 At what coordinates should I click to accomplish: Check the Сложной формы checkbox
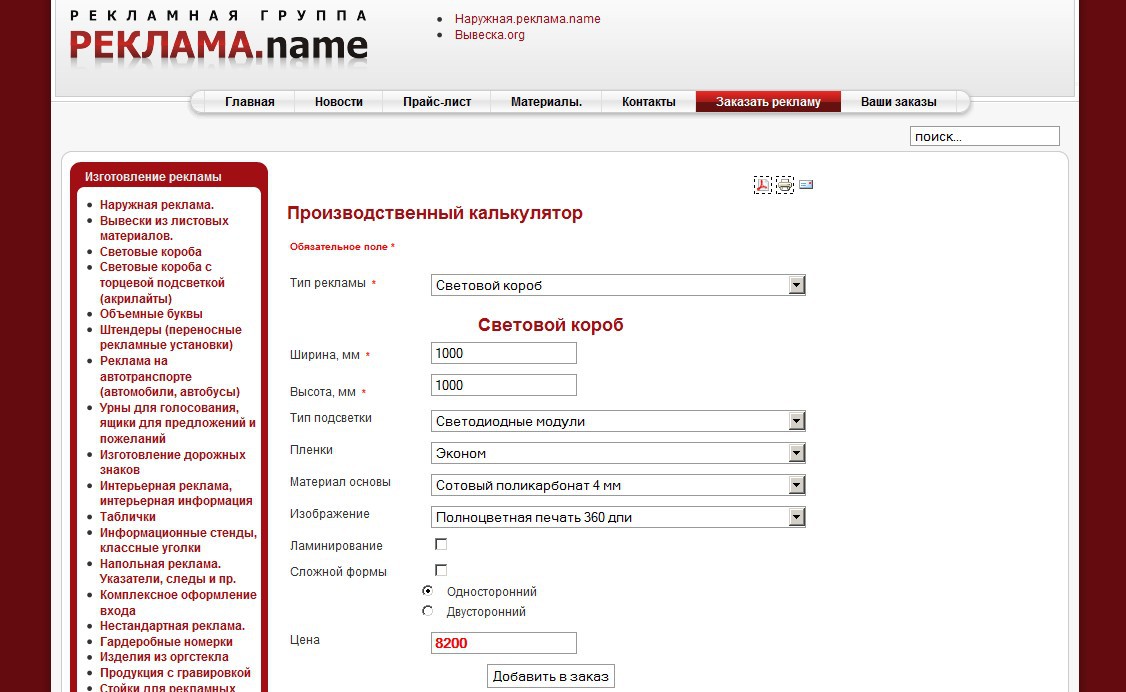(x=441, y=570)
